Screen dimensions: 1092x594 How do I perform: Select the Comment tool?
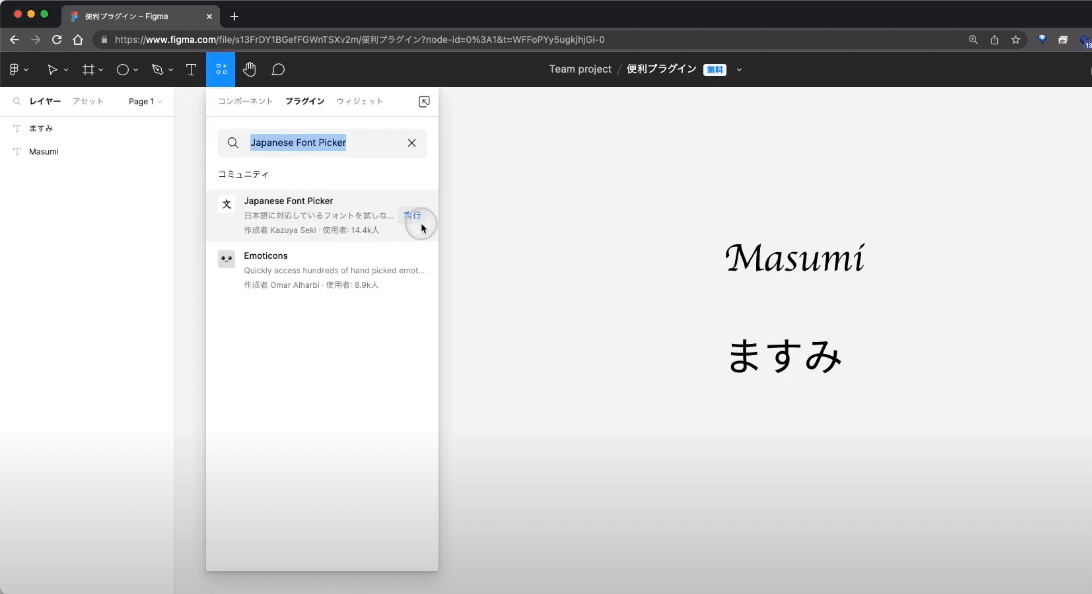coord(278,70)
